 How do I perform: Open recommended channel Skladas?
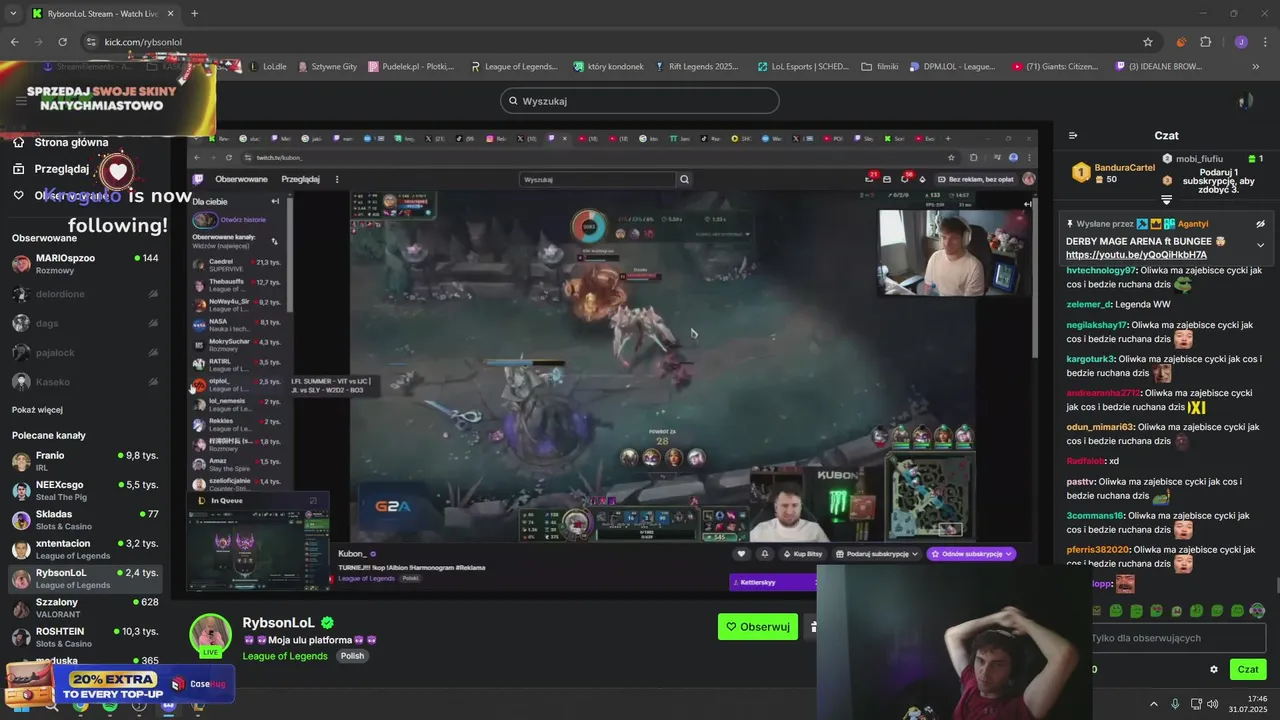click(85, 520)
